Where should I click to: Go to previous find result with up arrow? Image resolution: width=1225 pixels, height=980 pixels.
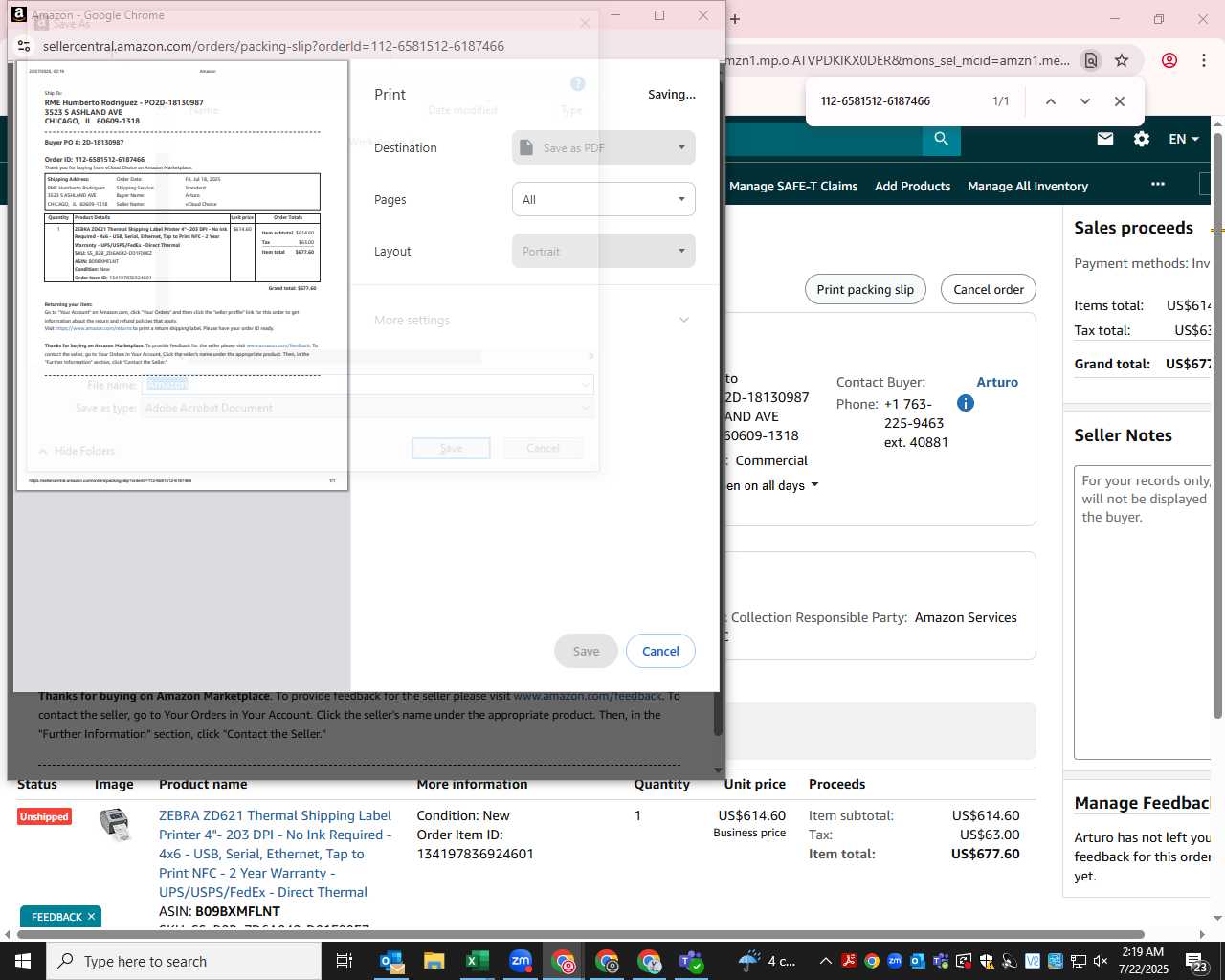click(1050, 101)
